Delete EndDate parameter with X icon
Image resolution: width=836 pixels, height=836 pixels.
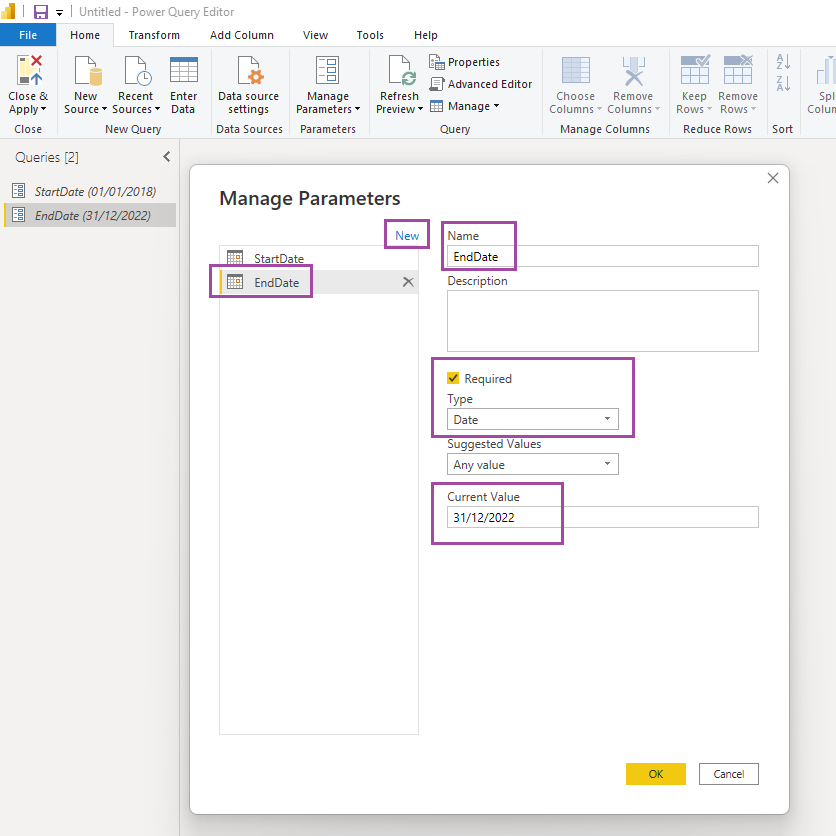(x=408, y=282)
